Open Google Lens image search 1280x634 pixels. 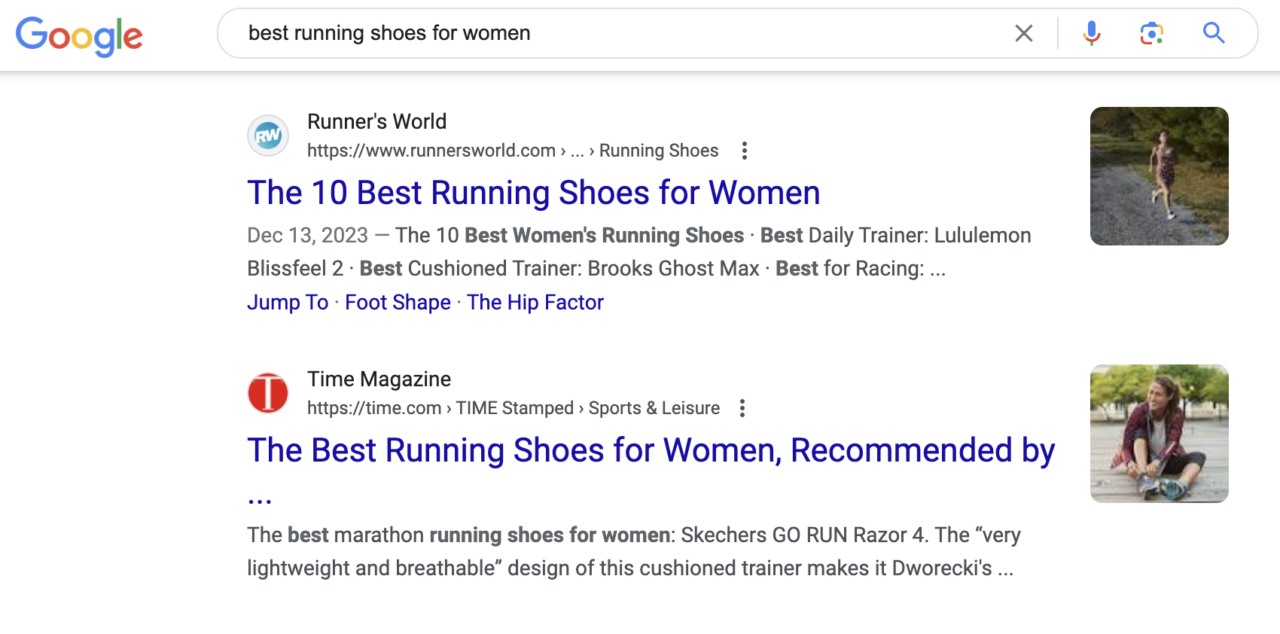[1152, 34]
